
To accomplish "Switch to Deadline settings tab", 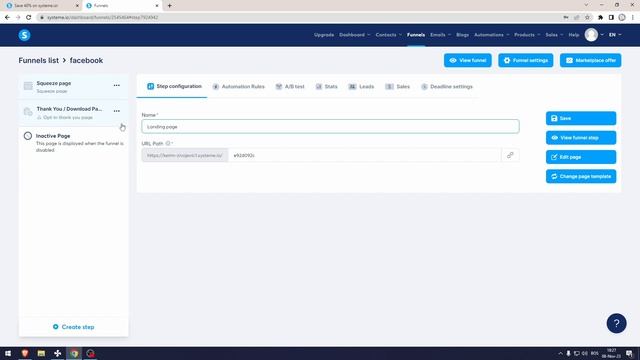I will pyautogui.click(x=447, y=87).
